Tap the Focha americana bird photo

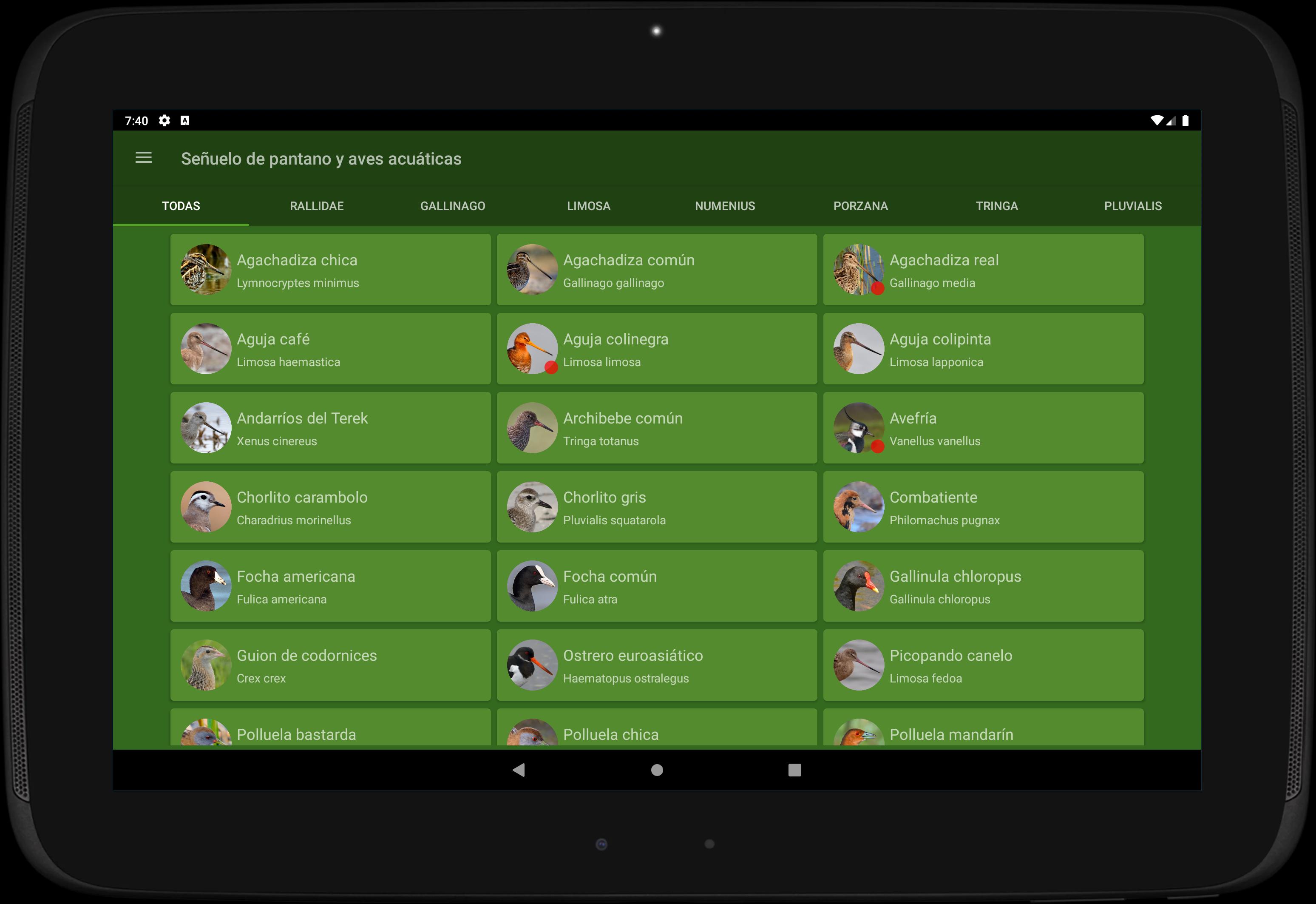pos(206,586)
